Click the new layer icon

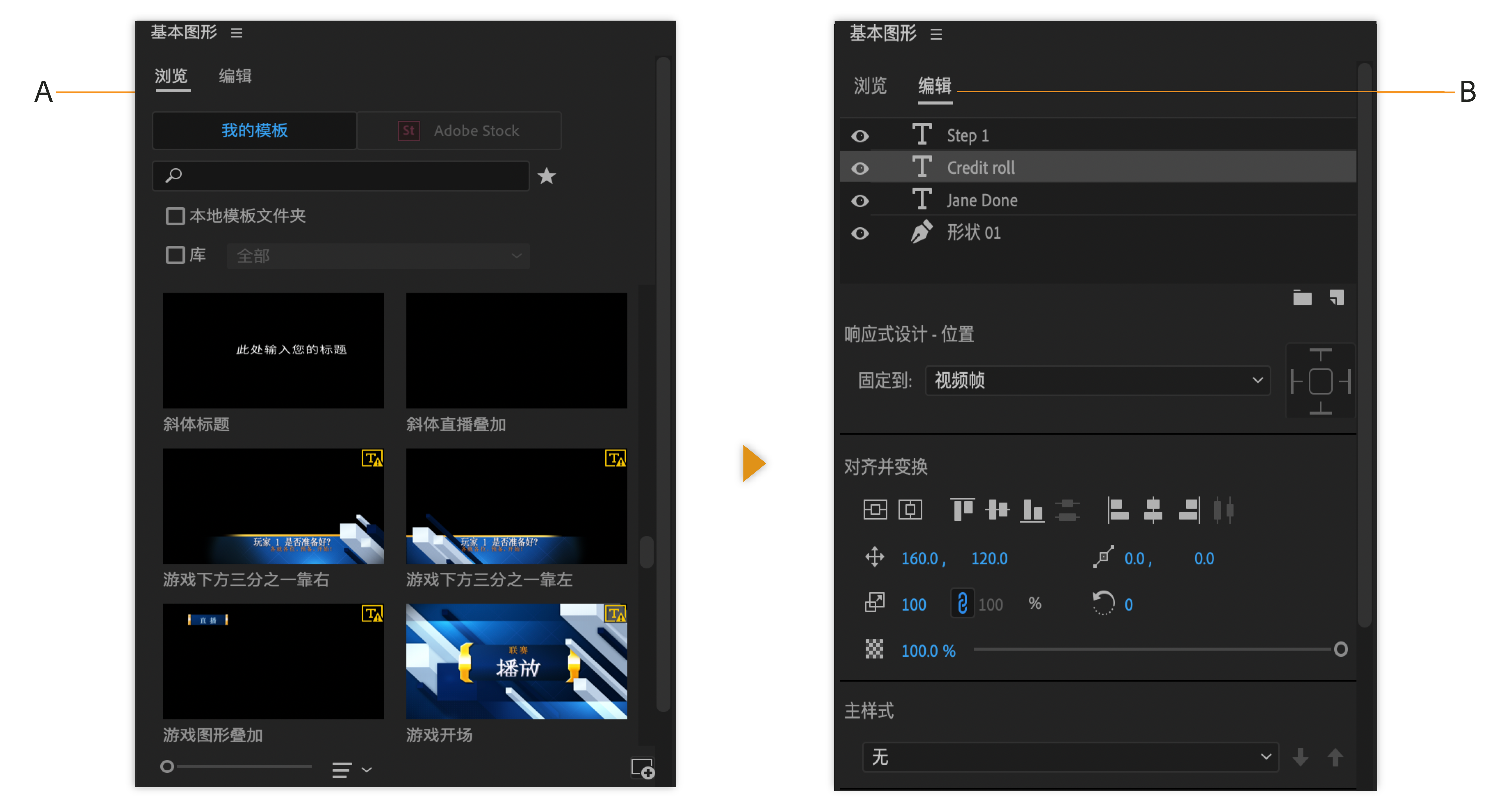coord(1336,298)
